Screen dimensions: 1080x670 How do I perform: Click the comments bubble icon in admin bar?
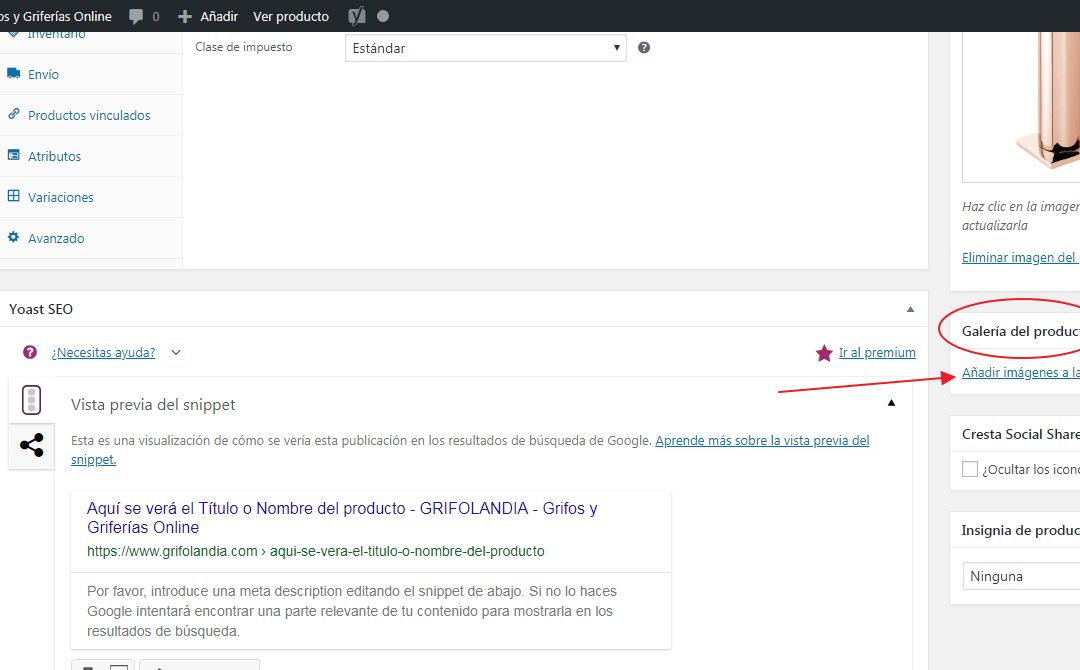coord(136,16)
